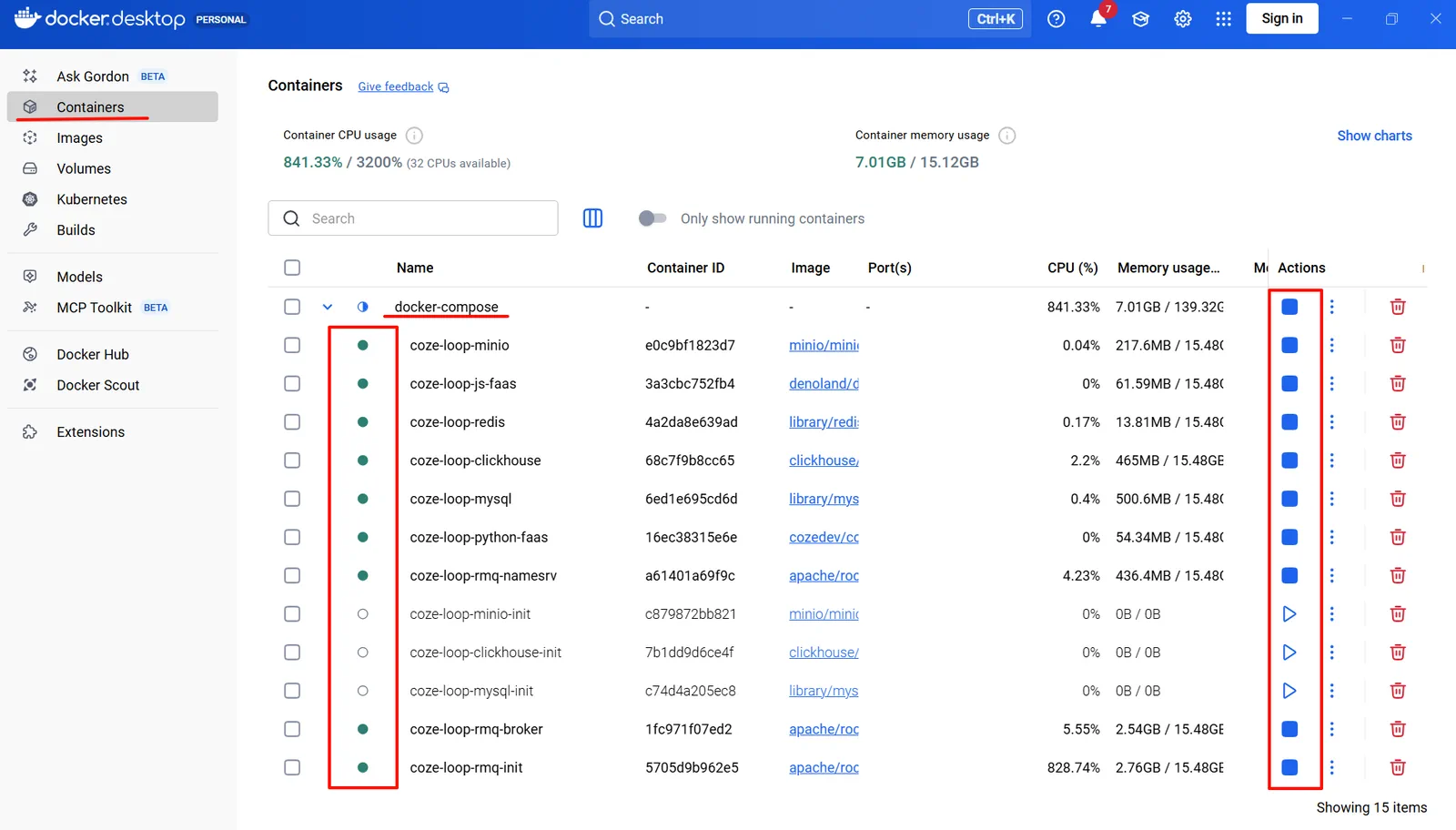Viewport: 1456px width, 830px height.
Task: Stop the docker-compose stack
Action: point(1289,307)
